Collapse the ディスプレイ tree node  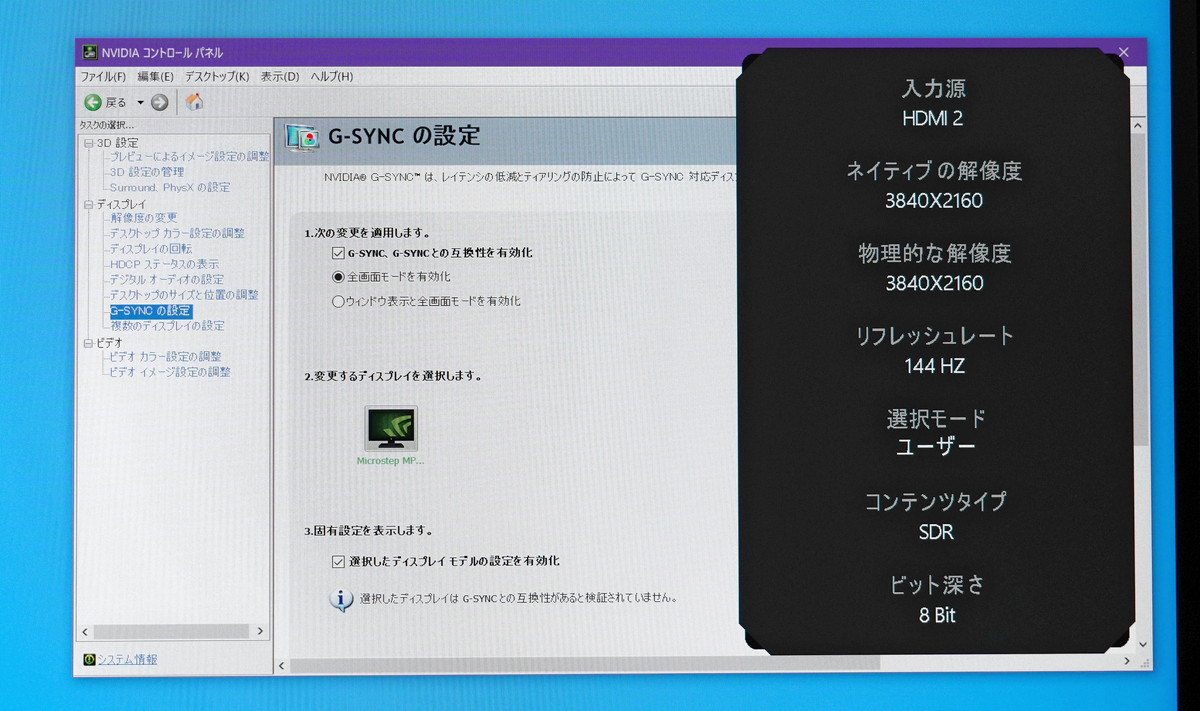88,204
